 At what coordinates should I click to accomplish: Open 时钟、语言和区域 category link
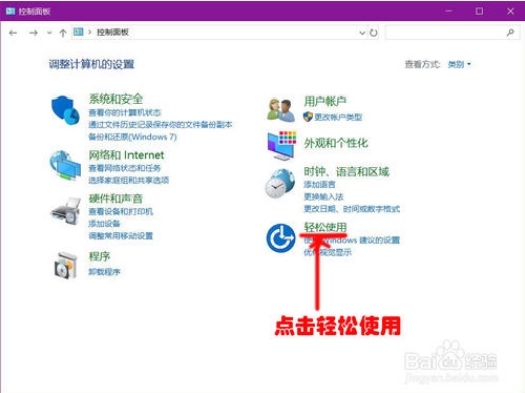point(347,171)
